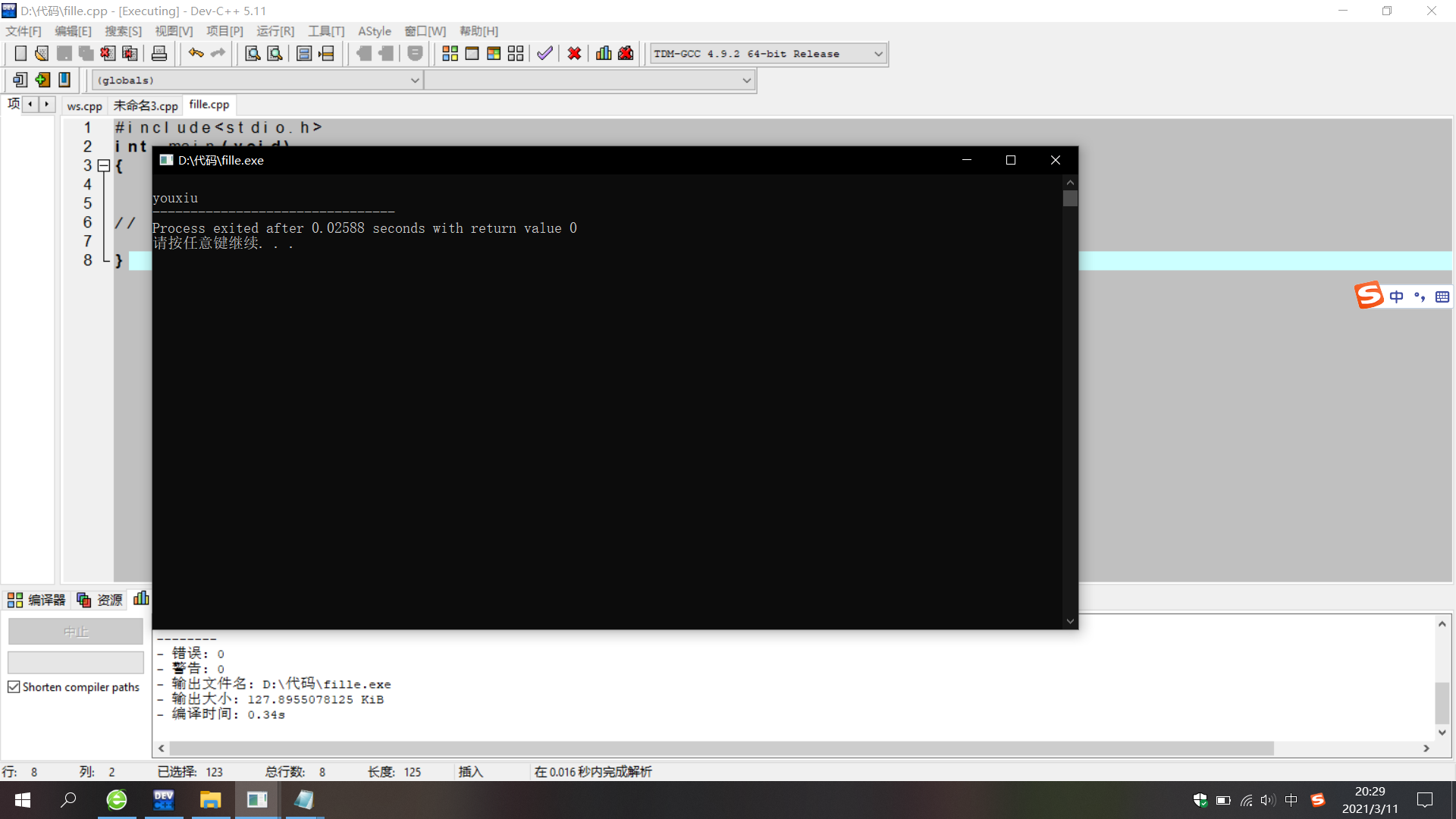
Task: Open the 工具[T] menu
Action: point(326,31)
